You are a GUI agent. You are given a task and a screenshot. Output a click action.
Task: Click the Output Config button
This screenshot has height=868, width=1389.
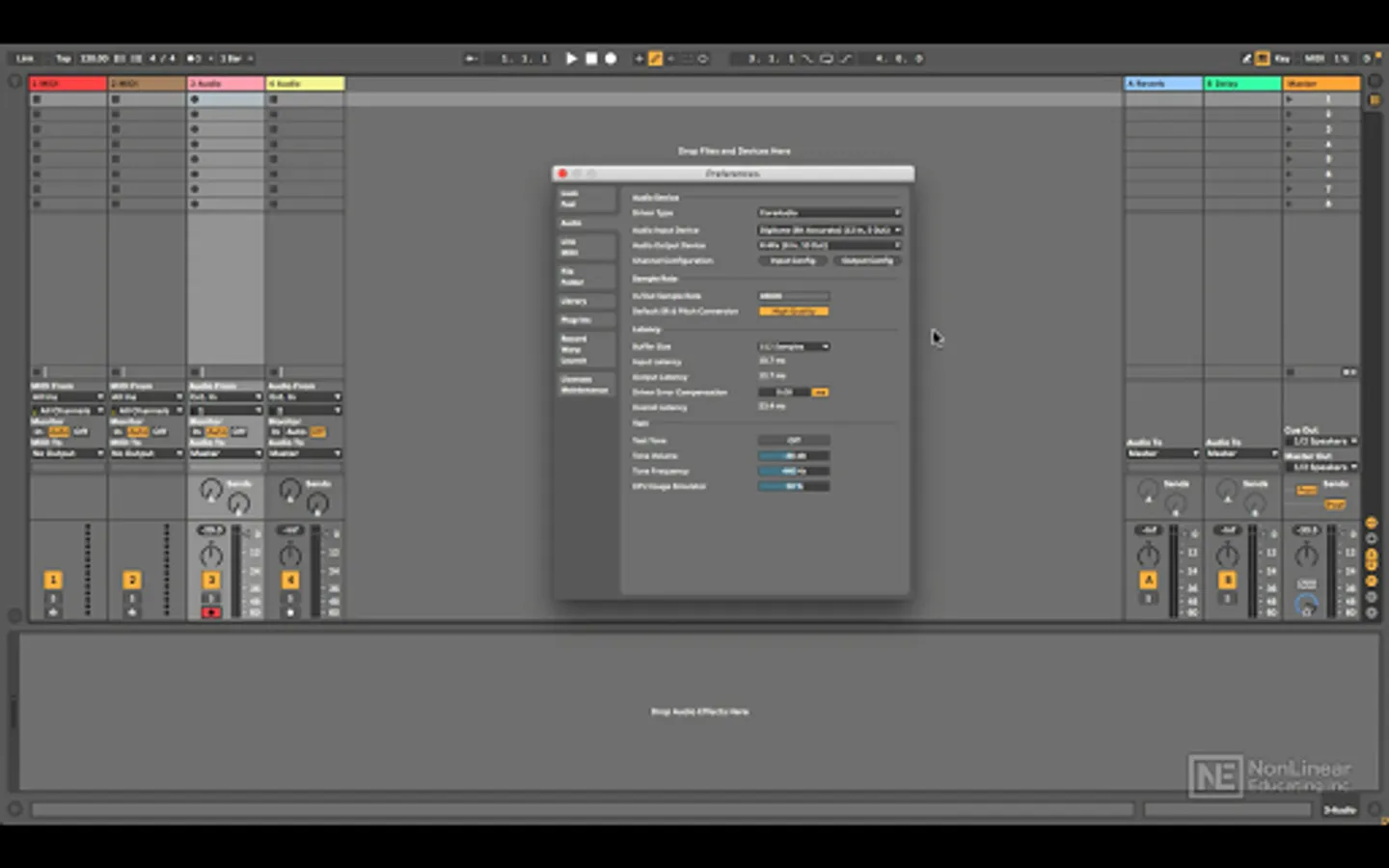pyautogui.click(x=866, y=260)
